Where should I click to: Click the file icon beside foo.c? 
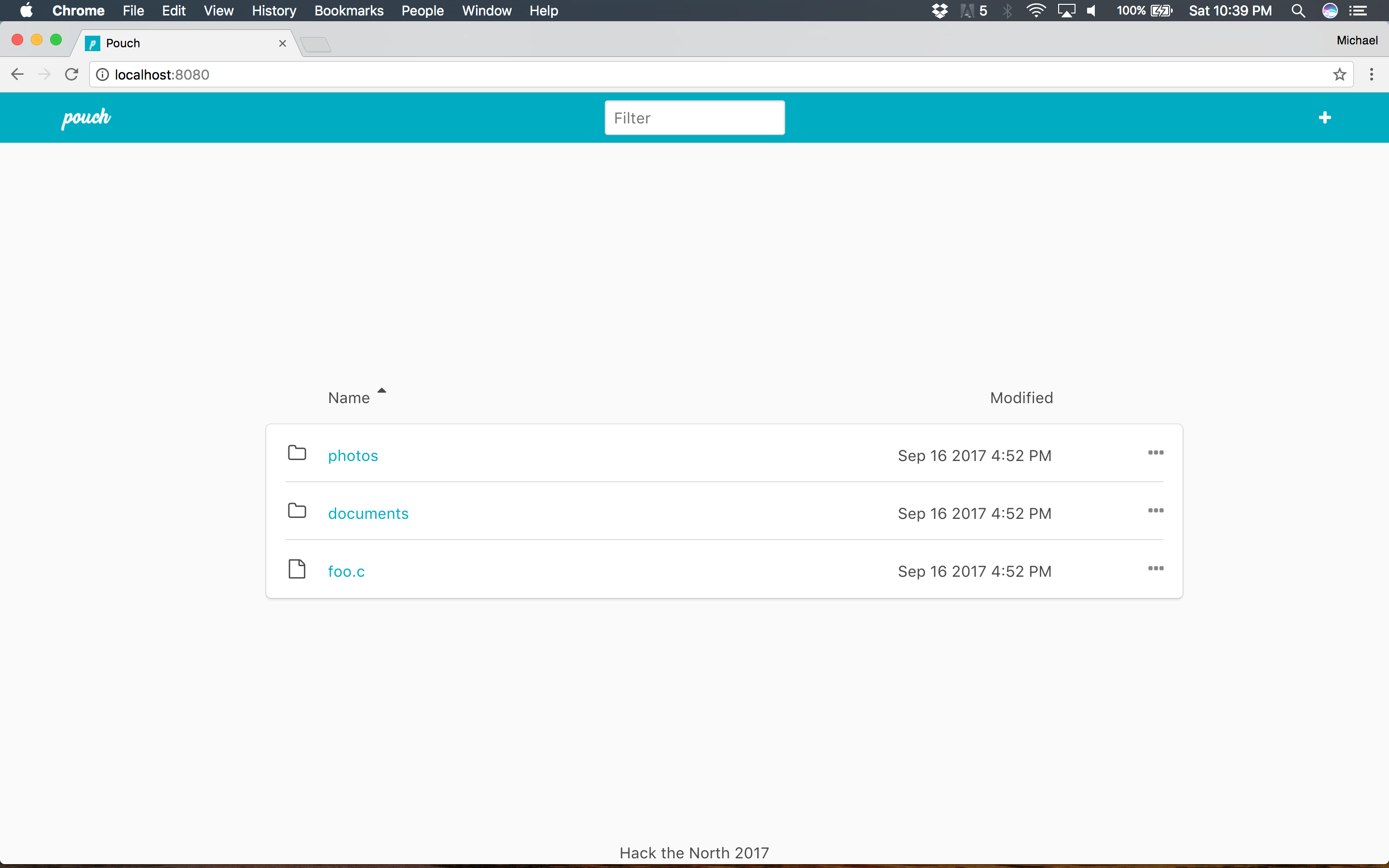297,569
